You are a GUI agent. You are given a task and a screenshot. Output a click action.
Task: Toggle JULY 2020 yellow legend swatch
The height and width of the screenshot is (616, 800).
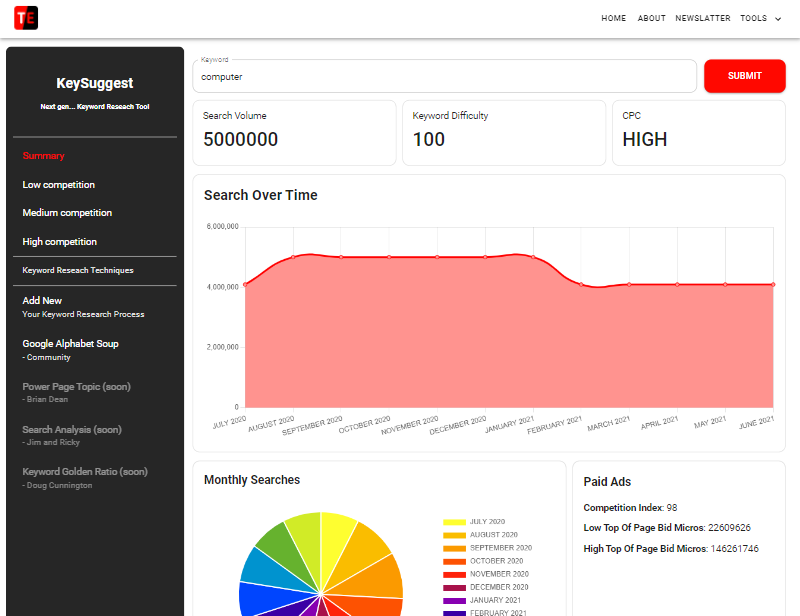454,522
